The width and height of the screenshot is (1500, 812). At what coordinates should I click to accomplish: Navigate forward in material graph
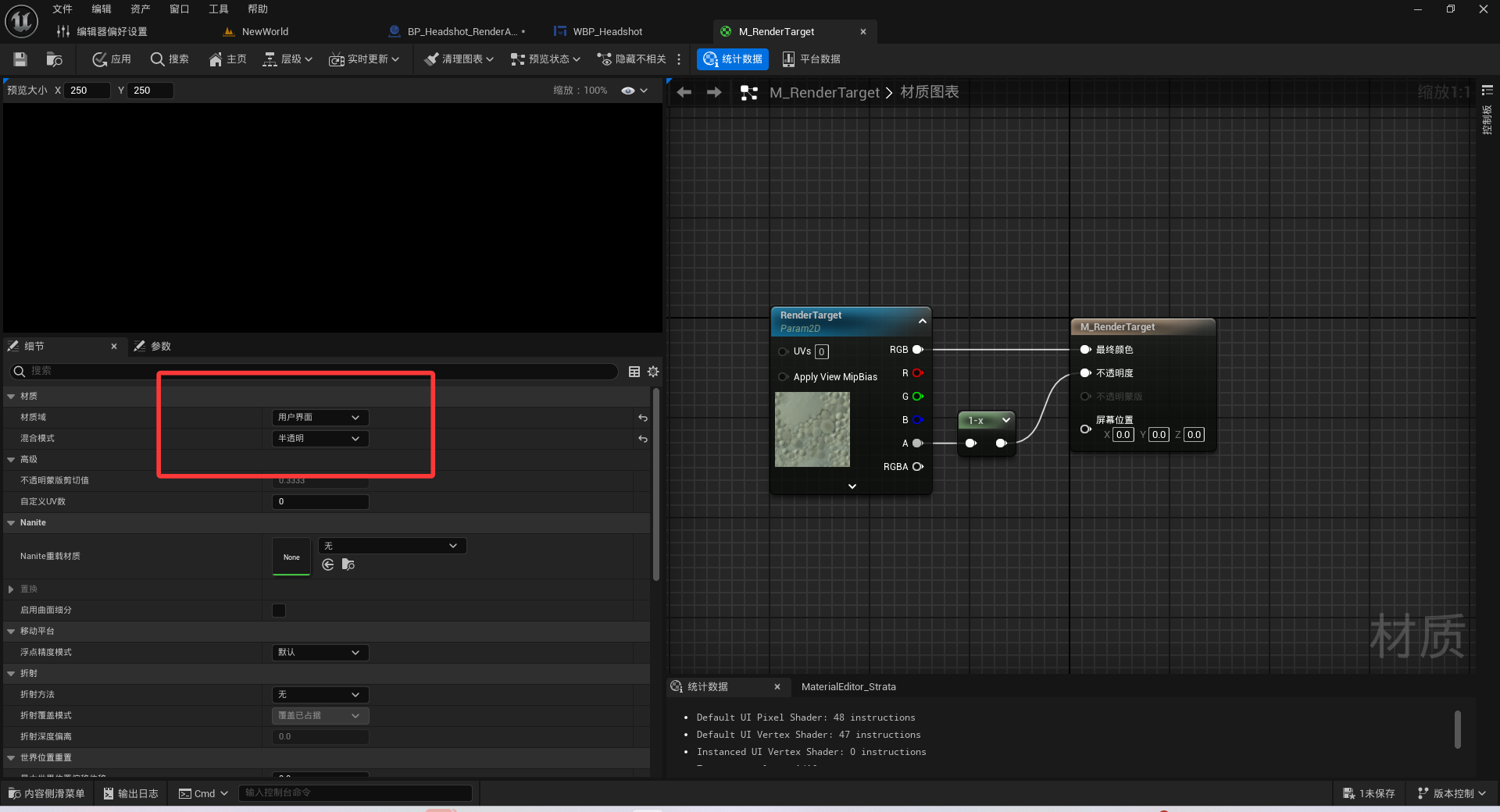714,92
